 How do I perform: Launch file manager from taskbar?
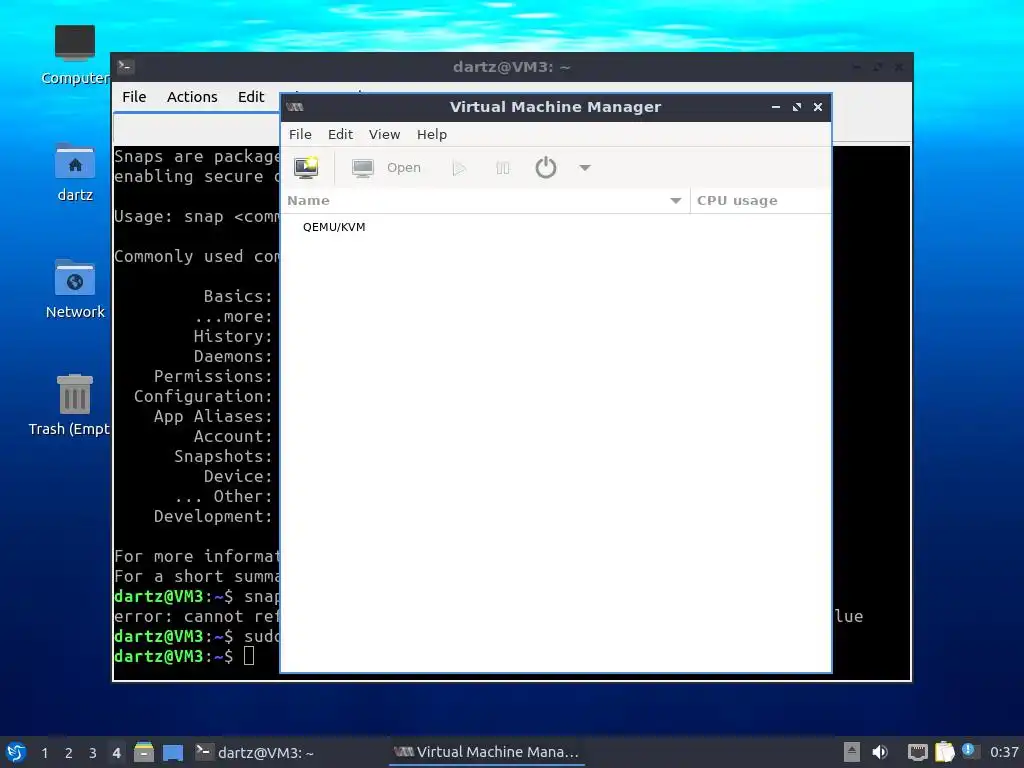tap(144, 752)
